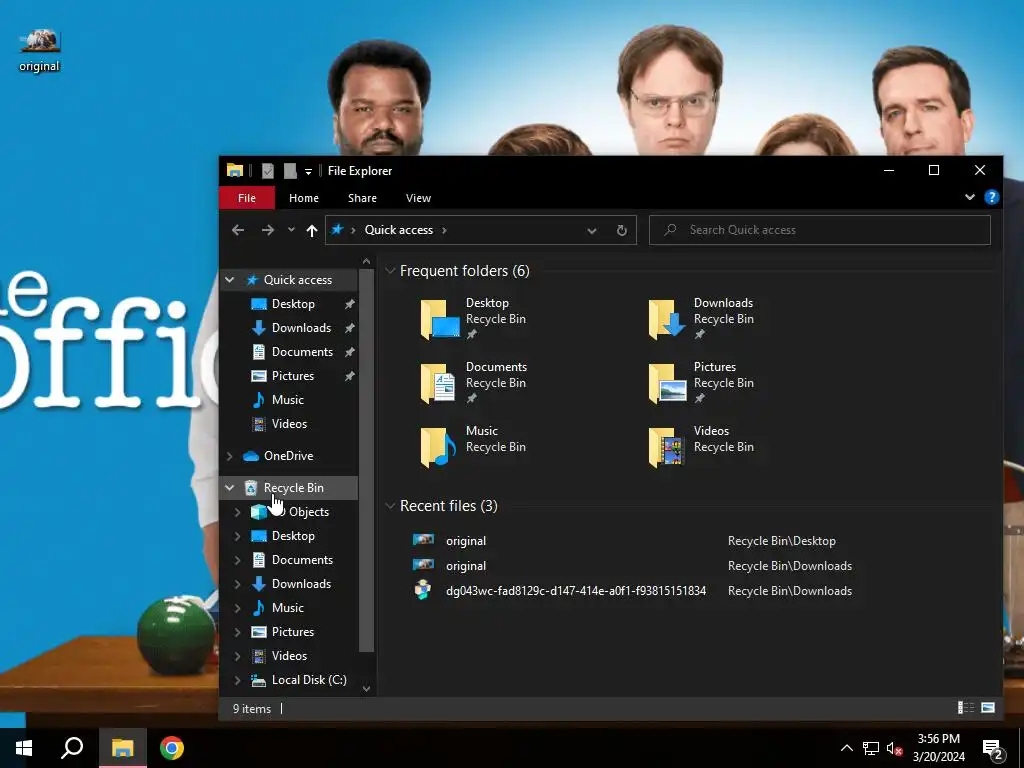Select the Videos frequent folder icon
This screenshot has height=768, width=1024.
pyautogui.click(x=667, y=447)
